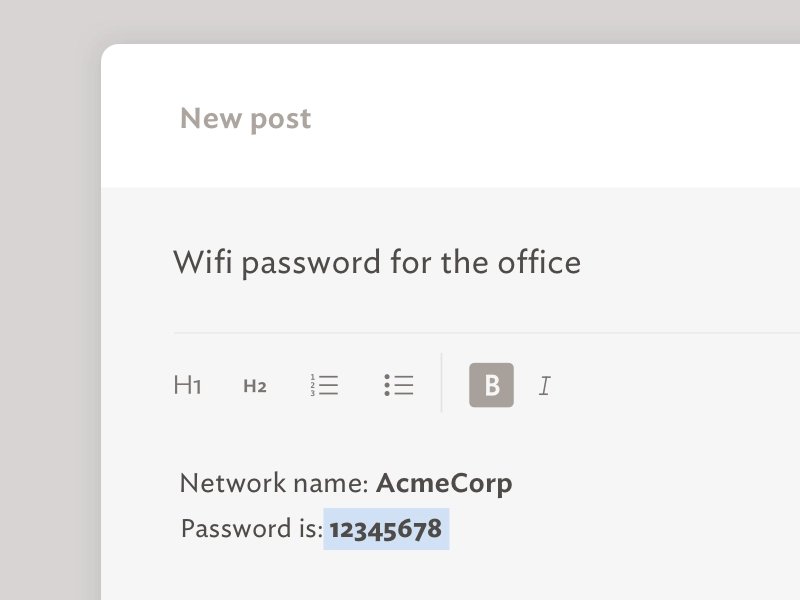
Task: Click the "Password is:" text
Action: point(250,528)
